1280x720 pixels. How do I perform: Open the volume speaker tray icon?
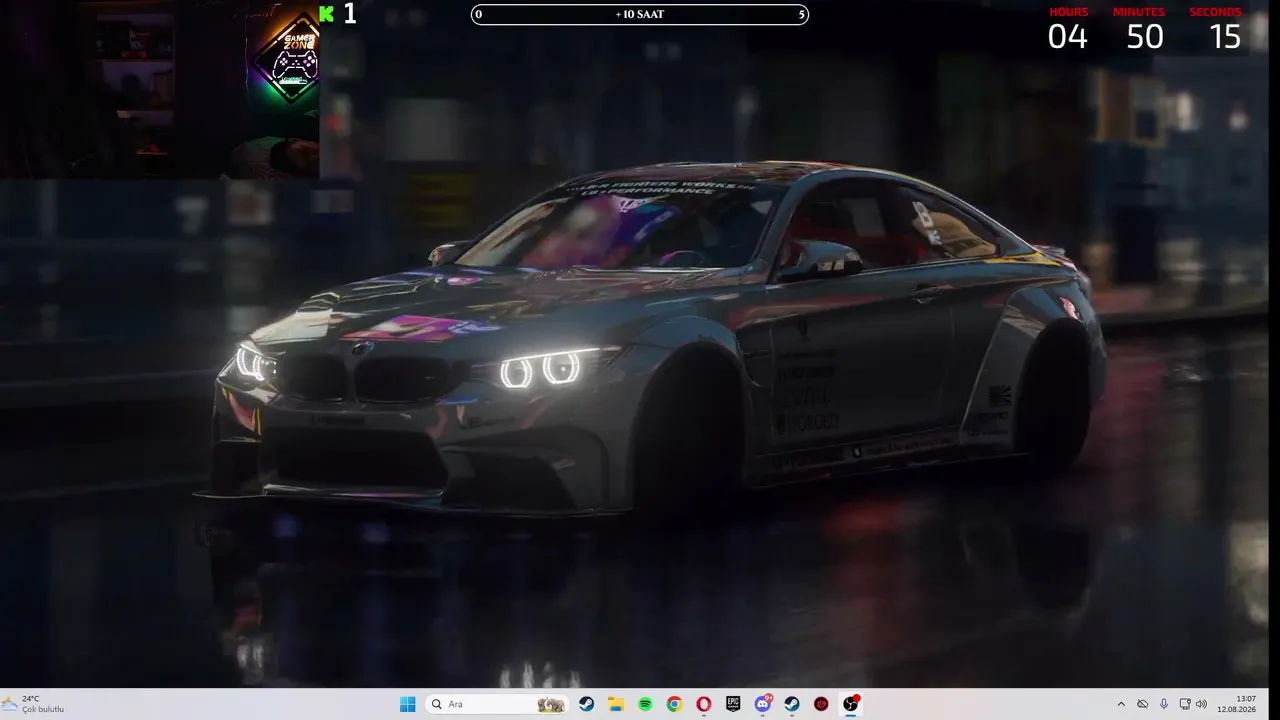pos(1201,704)
